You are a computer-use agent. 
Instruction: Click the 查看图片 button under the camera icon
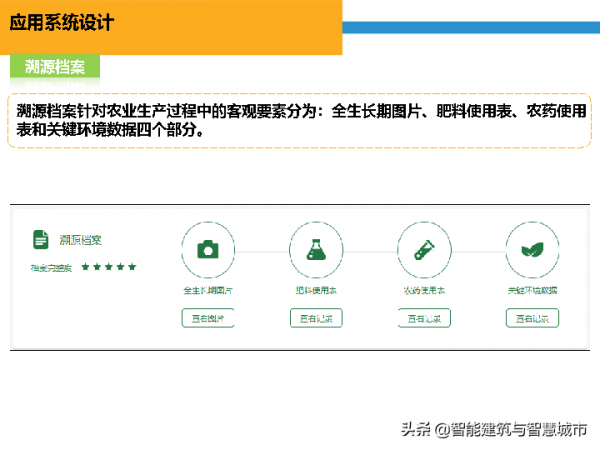(208, 318)
